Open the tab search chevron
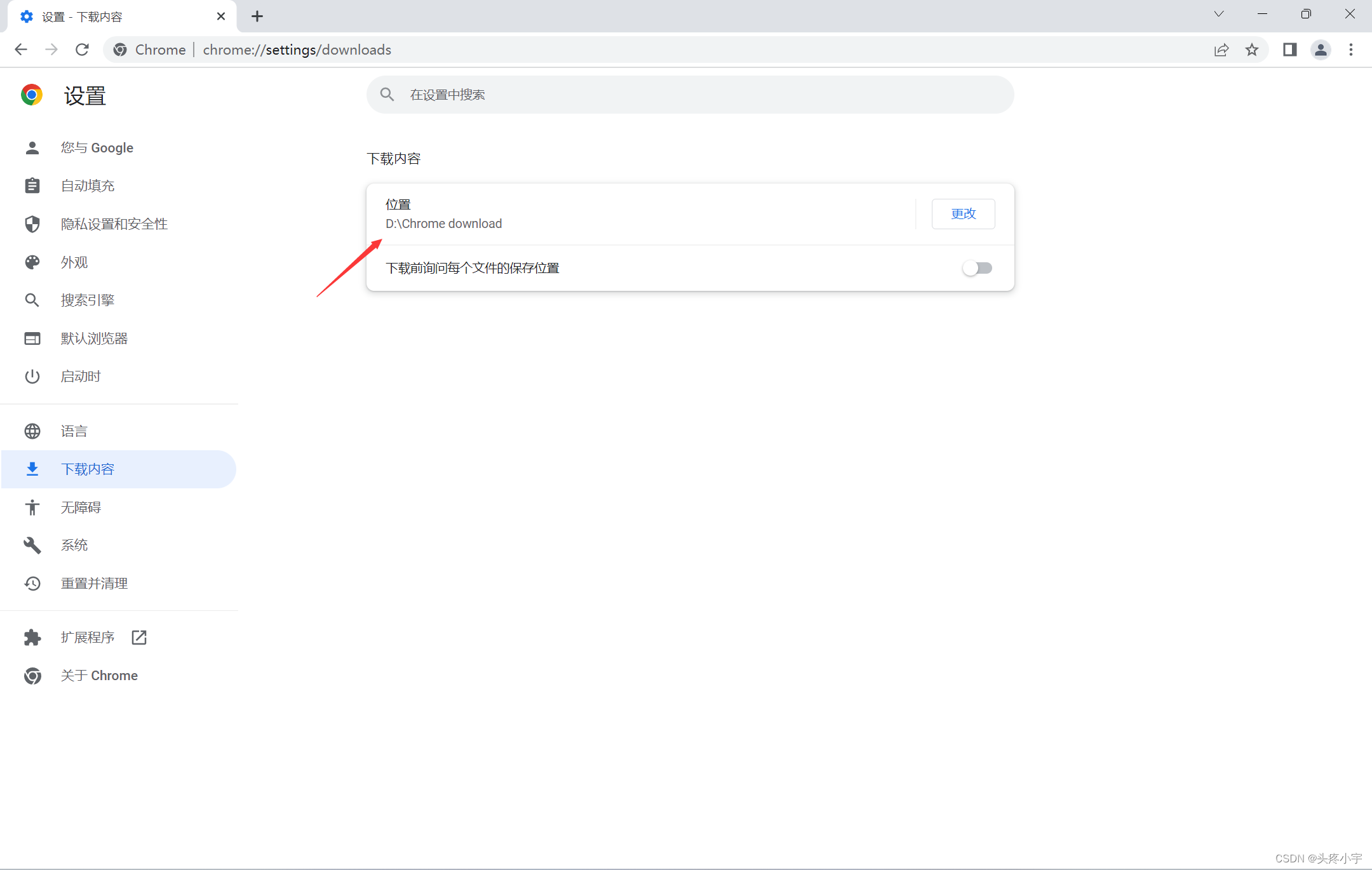 tap(1218, 14)
